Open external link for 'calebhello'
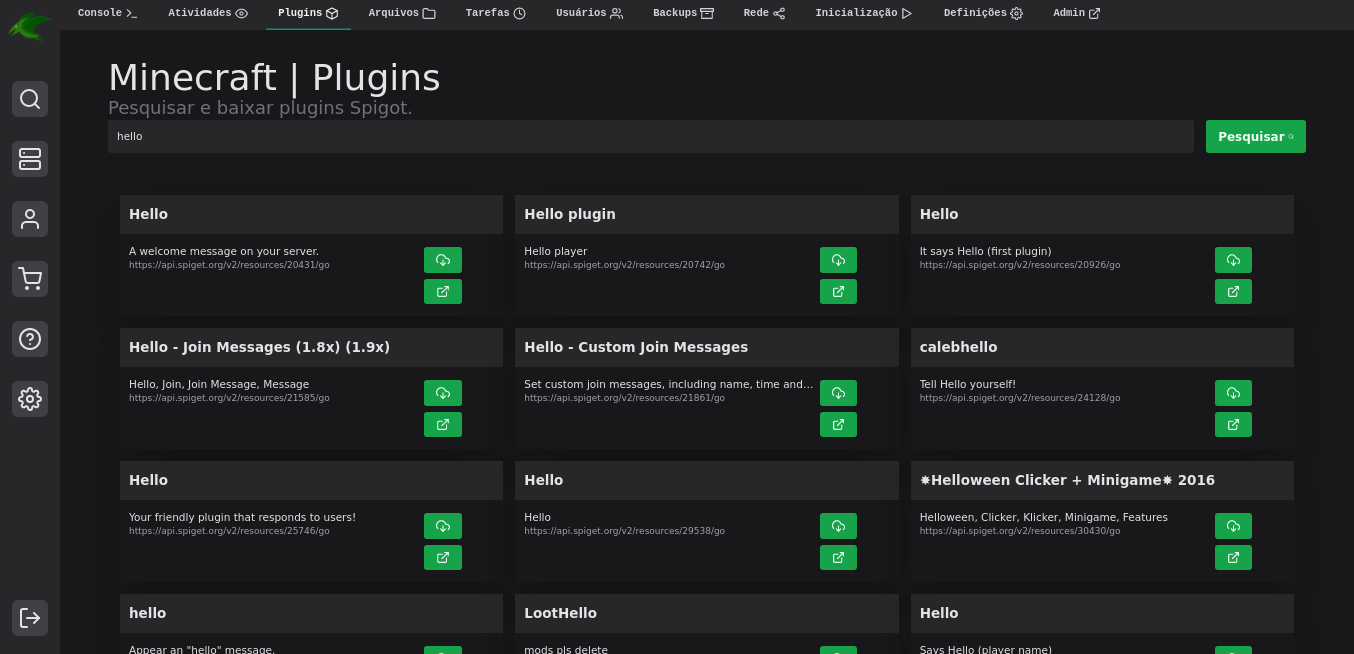 point(1233,424)
